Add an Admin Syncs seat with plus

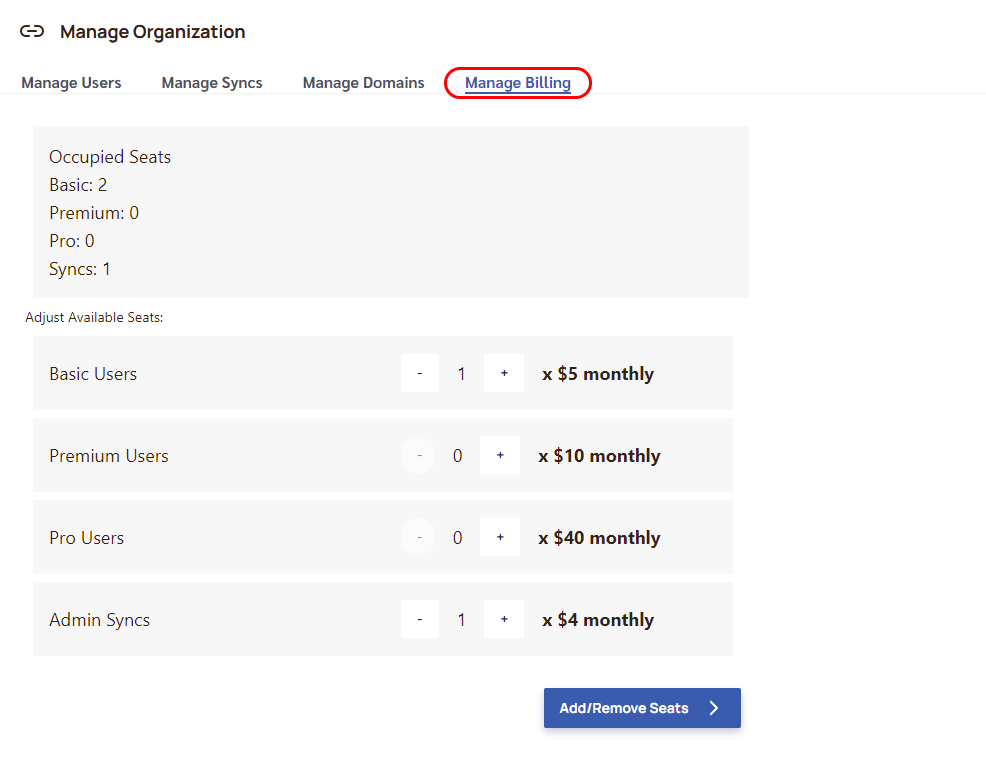point(504,620)
